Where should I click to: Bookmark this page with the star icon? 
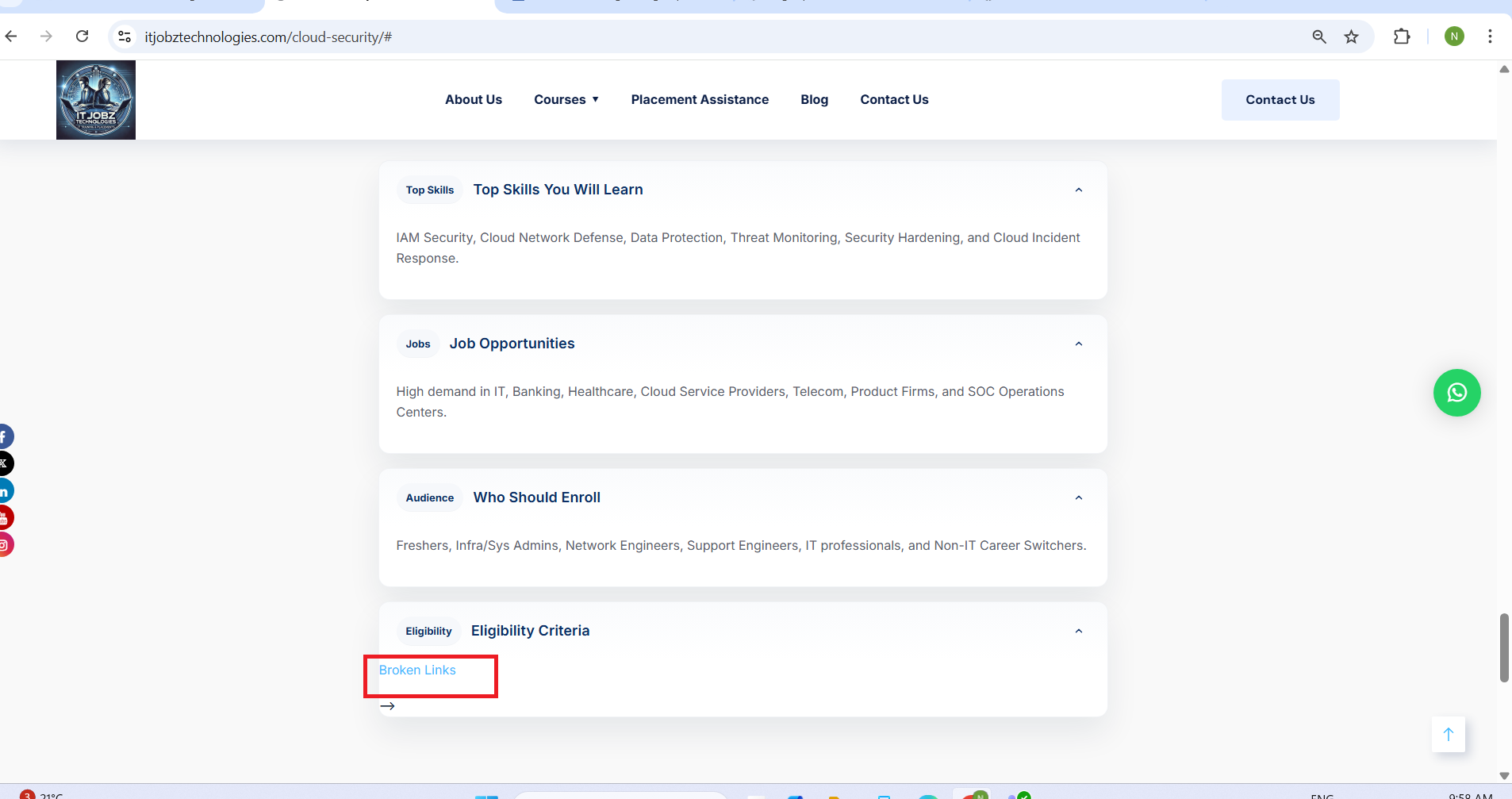coord(1351,36)
